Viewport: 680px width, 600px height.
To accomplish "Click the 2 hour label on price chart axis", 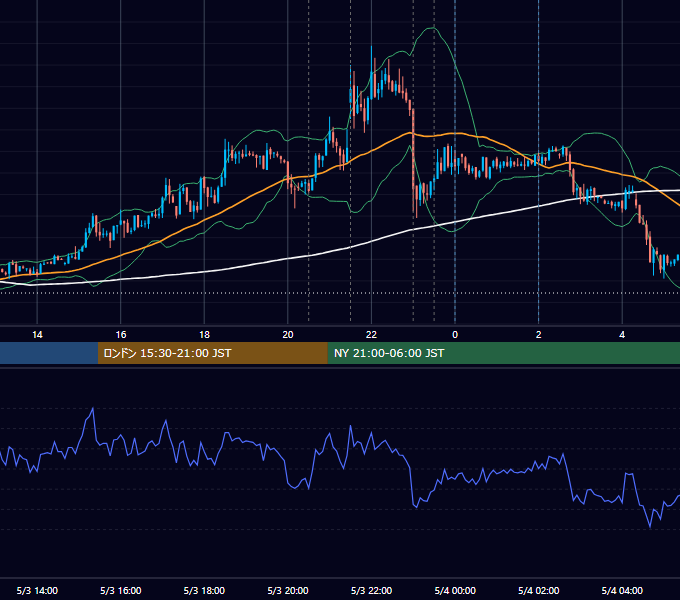I will pyautogui.click(x=539, y=335).
